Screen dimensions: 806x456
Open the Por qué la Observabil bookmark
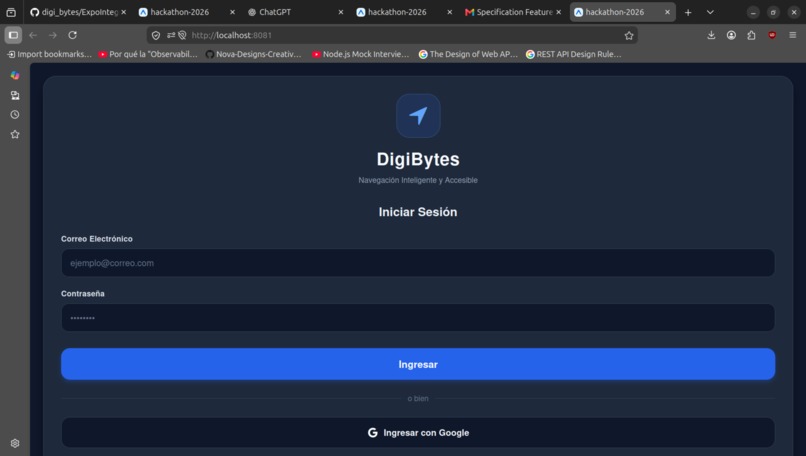coord(148,54)
